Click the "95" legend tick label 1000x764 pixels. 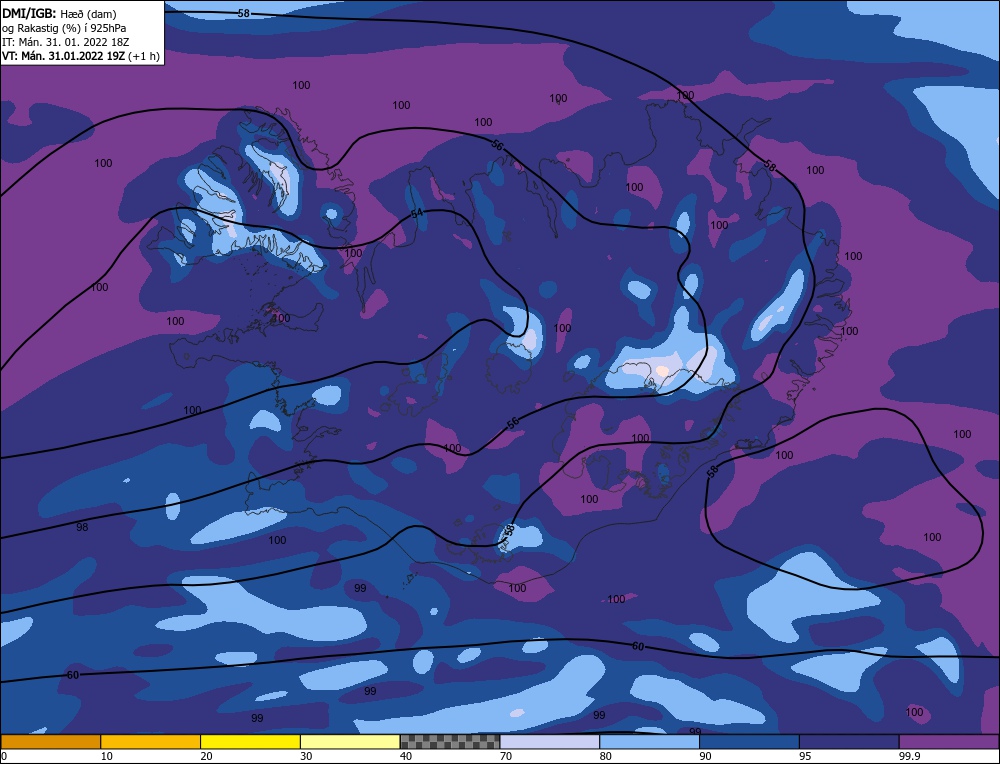[805, 756]
